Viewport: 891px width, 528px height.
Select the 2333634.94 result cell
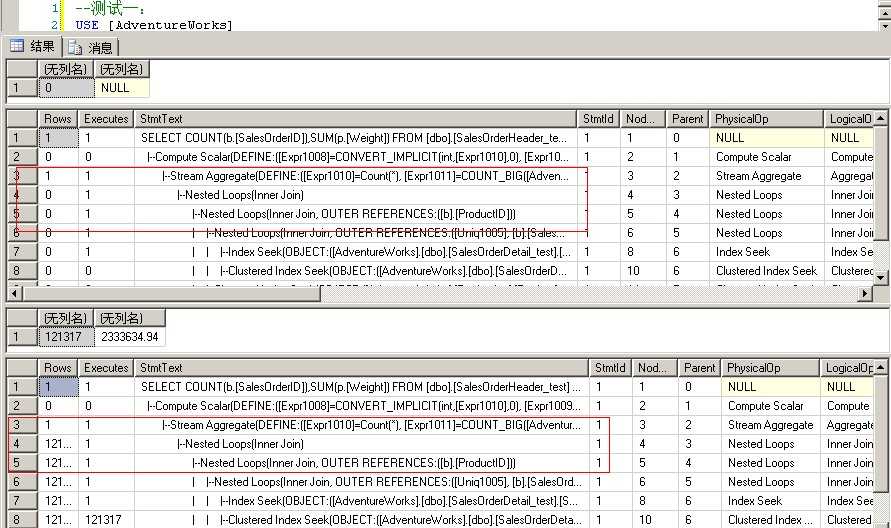click(130, 337)
